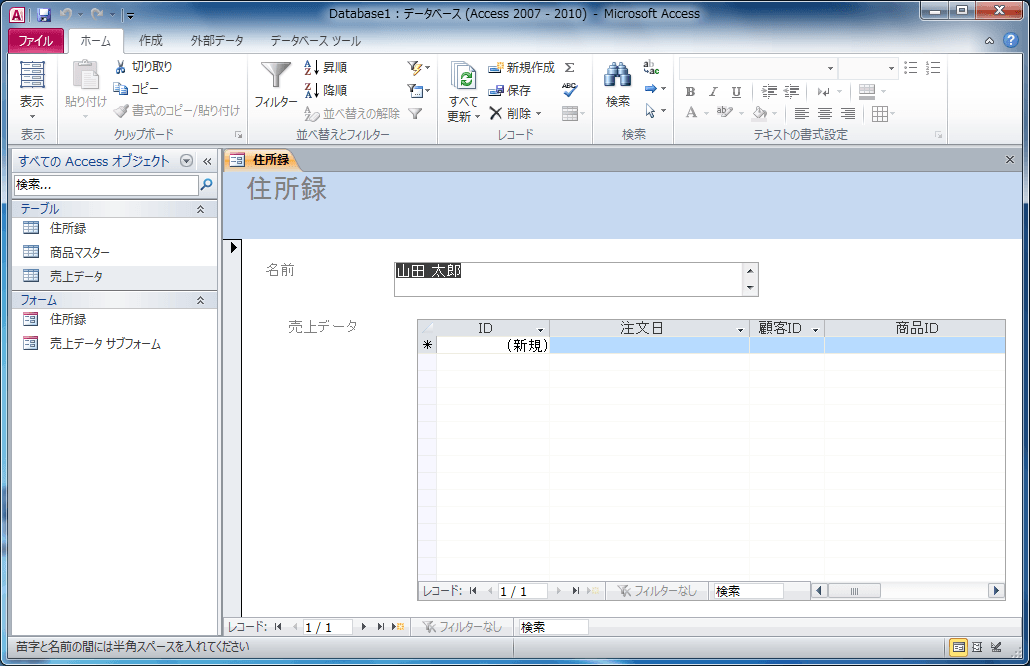Screen dimensions: 1030x666
Task: Align text left
Action: 801,114
